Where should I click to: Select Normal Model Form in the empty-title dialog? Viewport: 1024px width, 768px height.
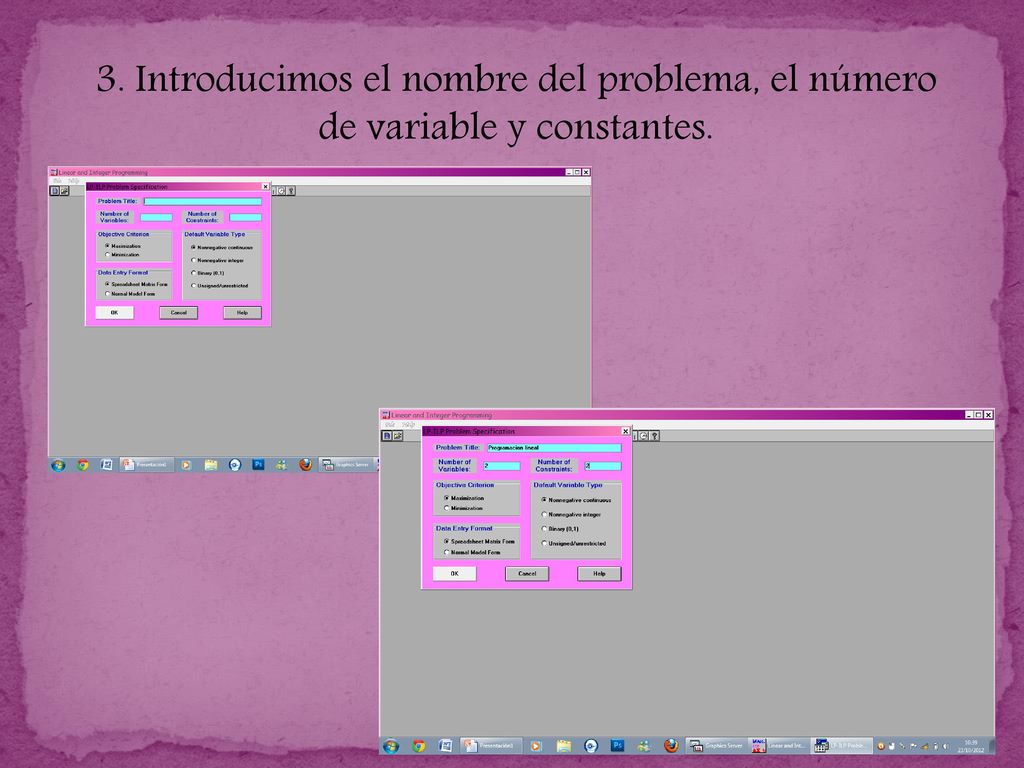click(x=131, y=294)
